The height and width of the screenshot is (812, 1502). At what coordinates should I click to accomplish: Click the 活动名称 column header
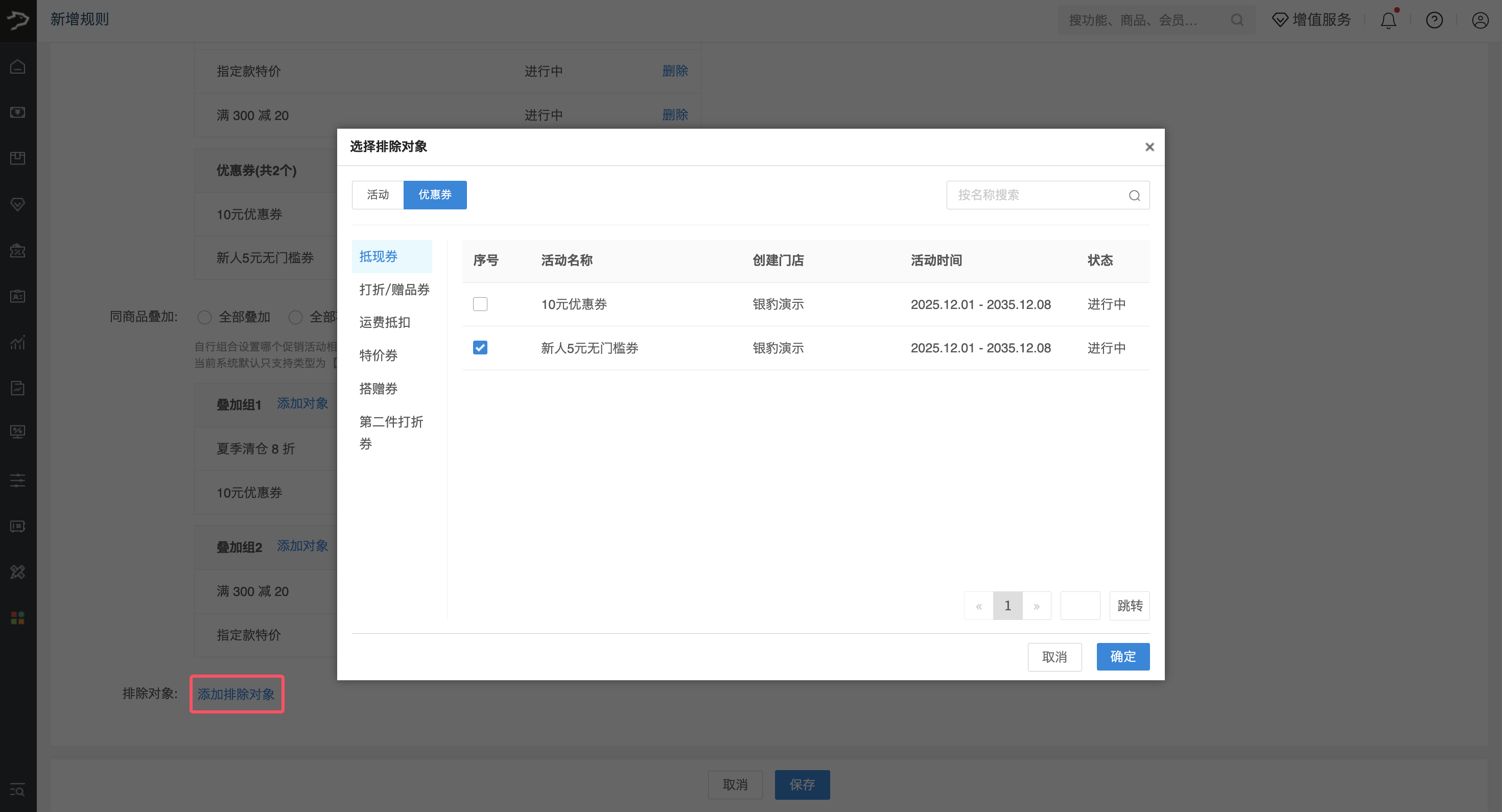tap(567, 260)
